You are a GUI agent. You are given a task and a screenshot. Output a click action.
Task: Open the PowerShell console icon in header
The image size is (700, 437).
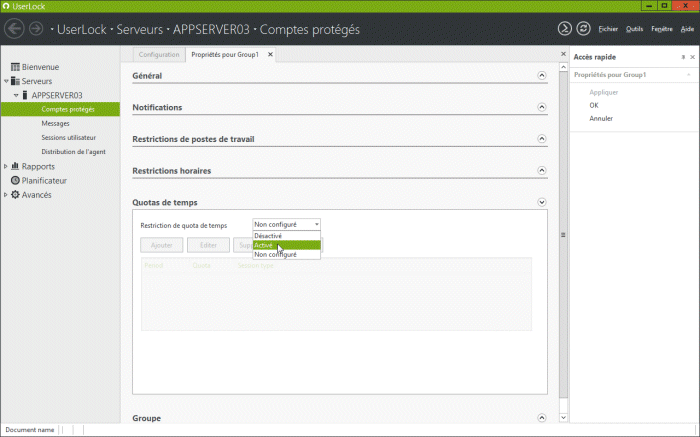coord(564,29)
